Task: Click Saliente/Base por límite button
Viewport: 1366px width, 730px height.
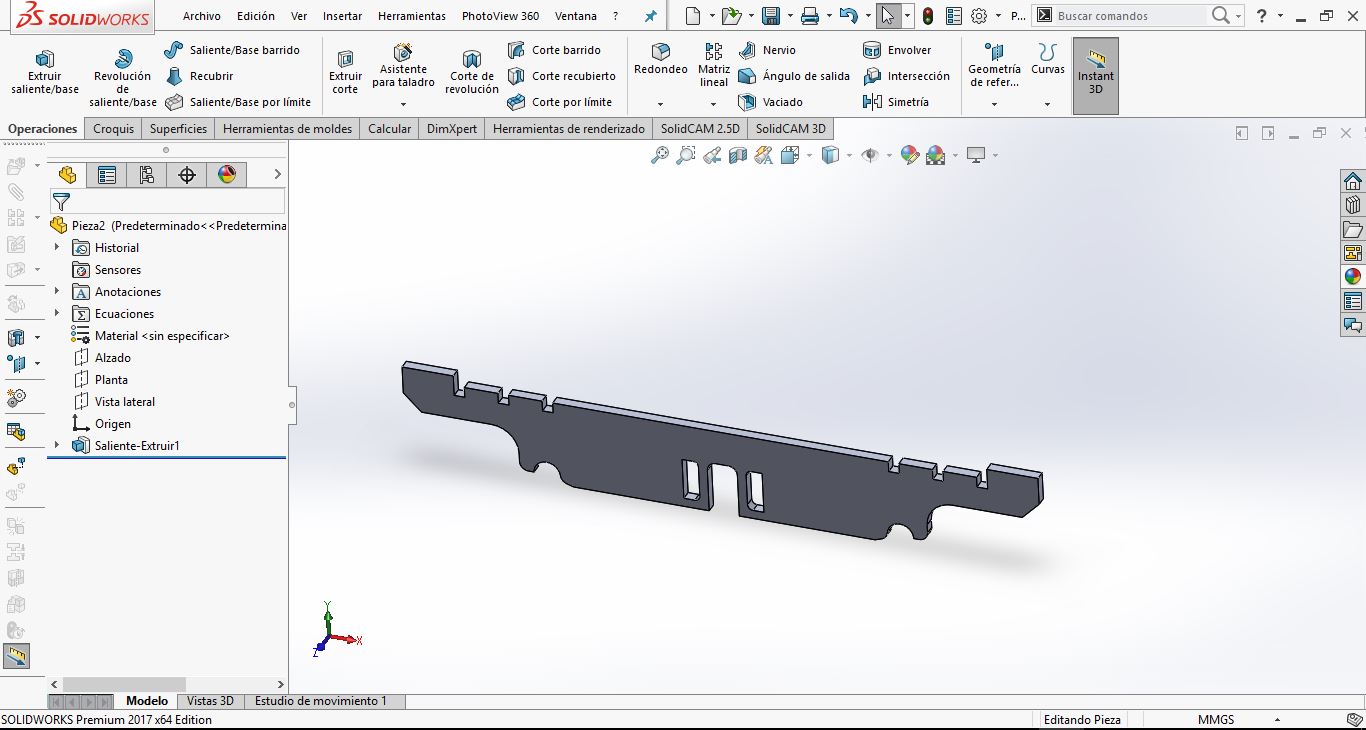Action: [x=238, y=102]
